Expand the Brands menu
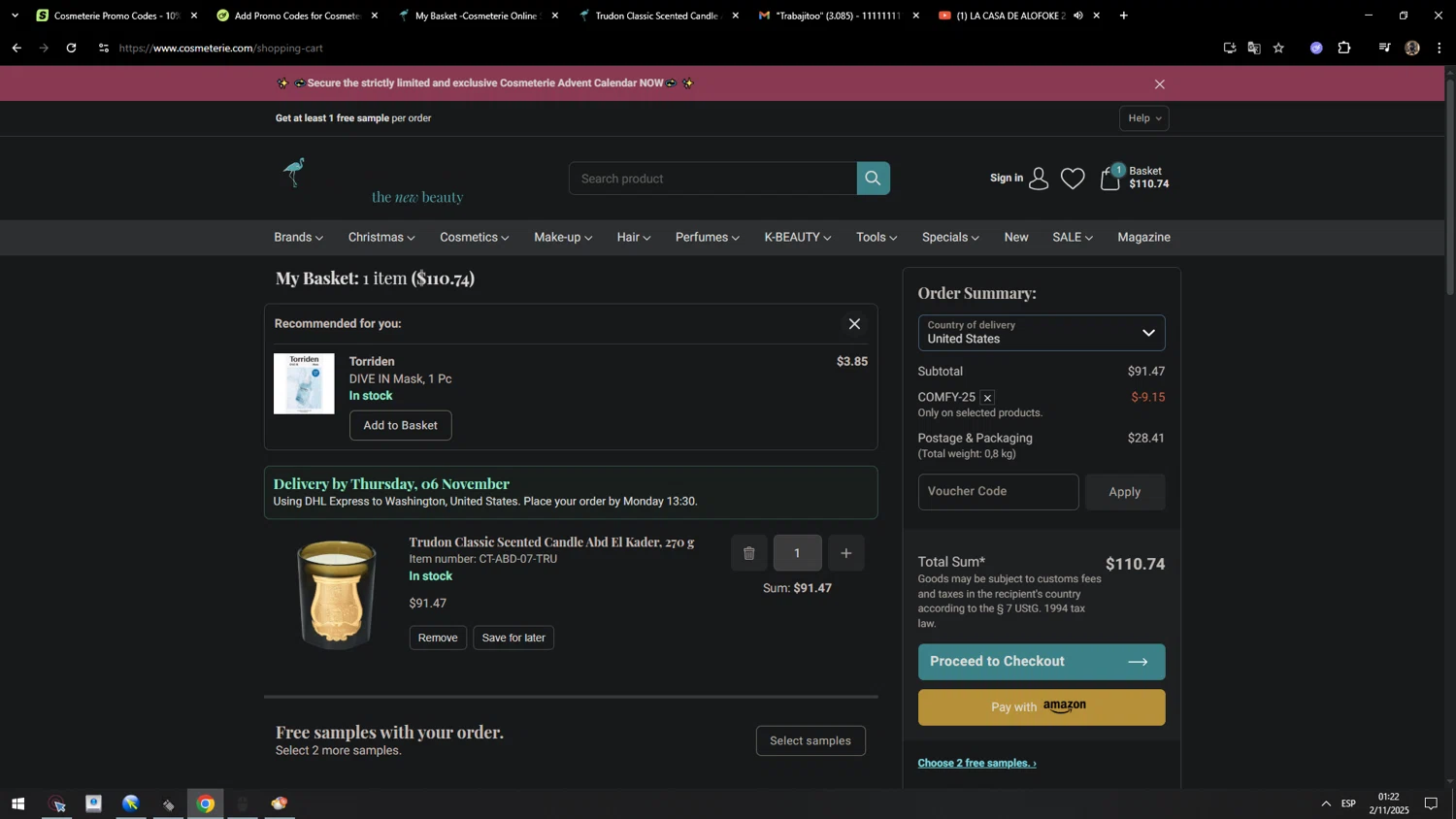Image resolution: width=1456 pixels, height=819 pixels. tap(298, 238)
